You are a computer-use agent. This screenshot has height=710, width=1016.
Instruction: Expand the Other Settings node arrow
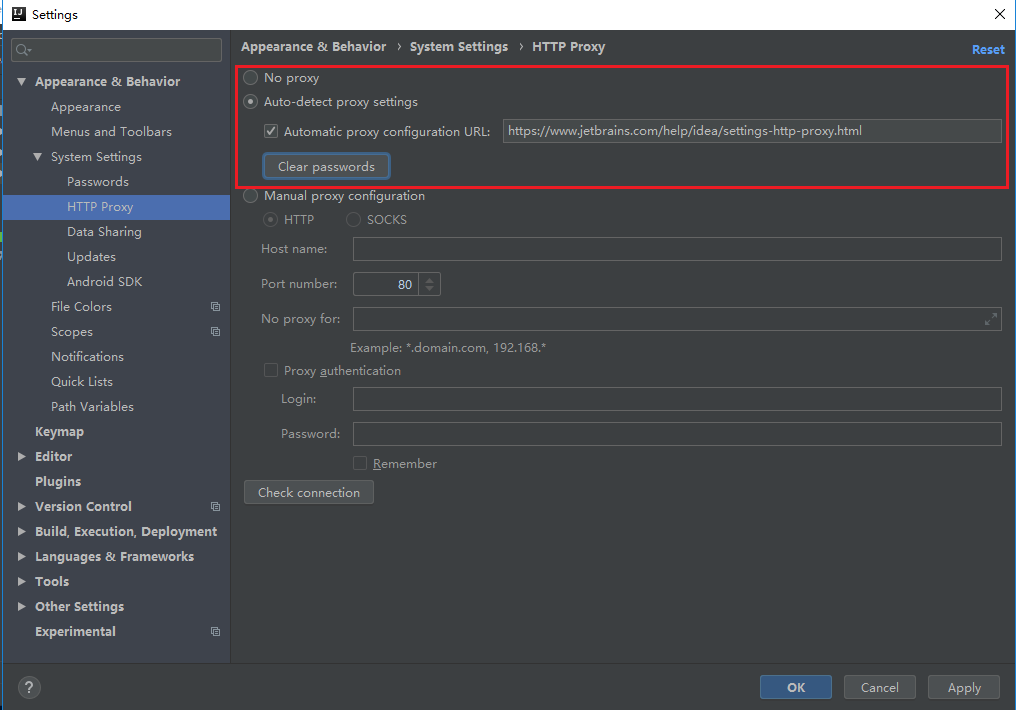21,607
